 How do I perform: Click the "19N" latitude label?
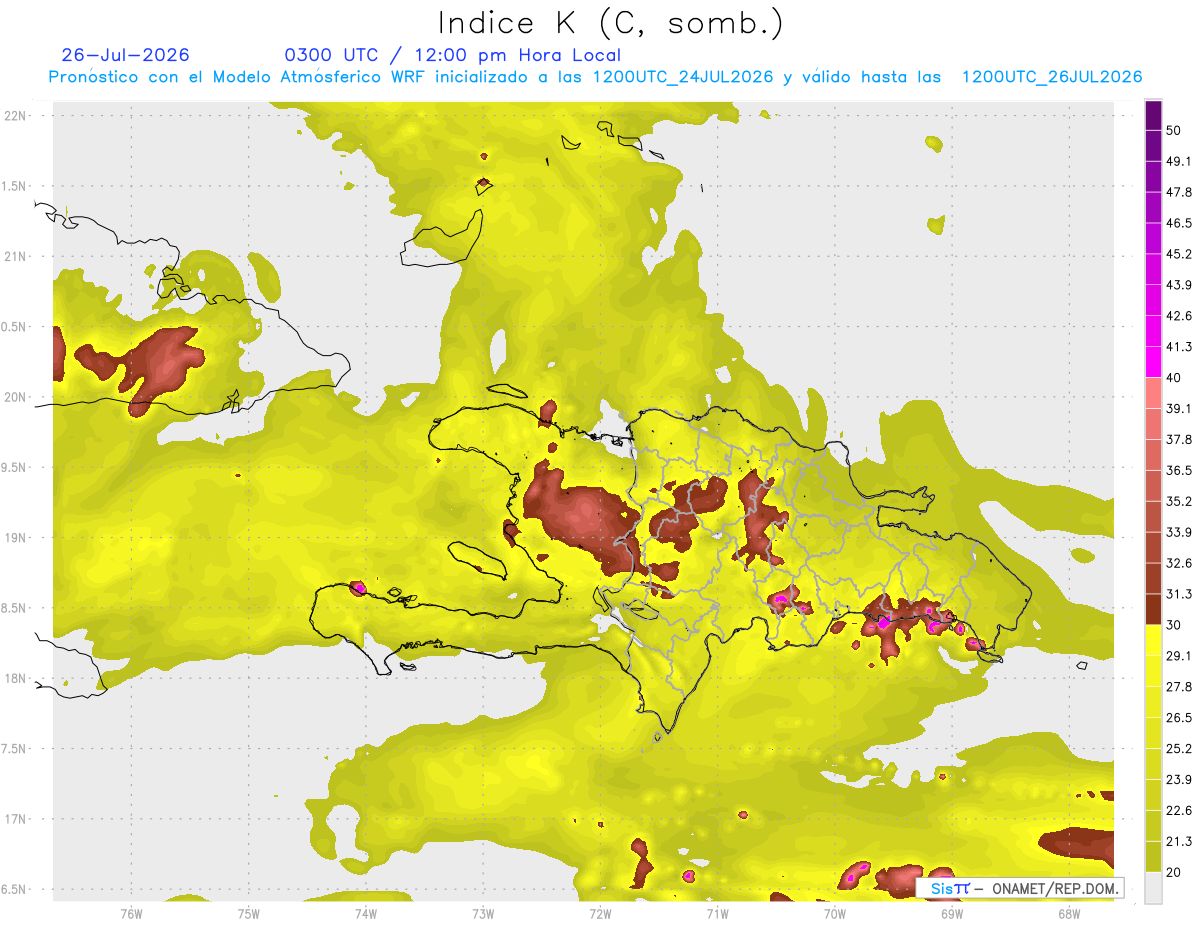(17, 538)
